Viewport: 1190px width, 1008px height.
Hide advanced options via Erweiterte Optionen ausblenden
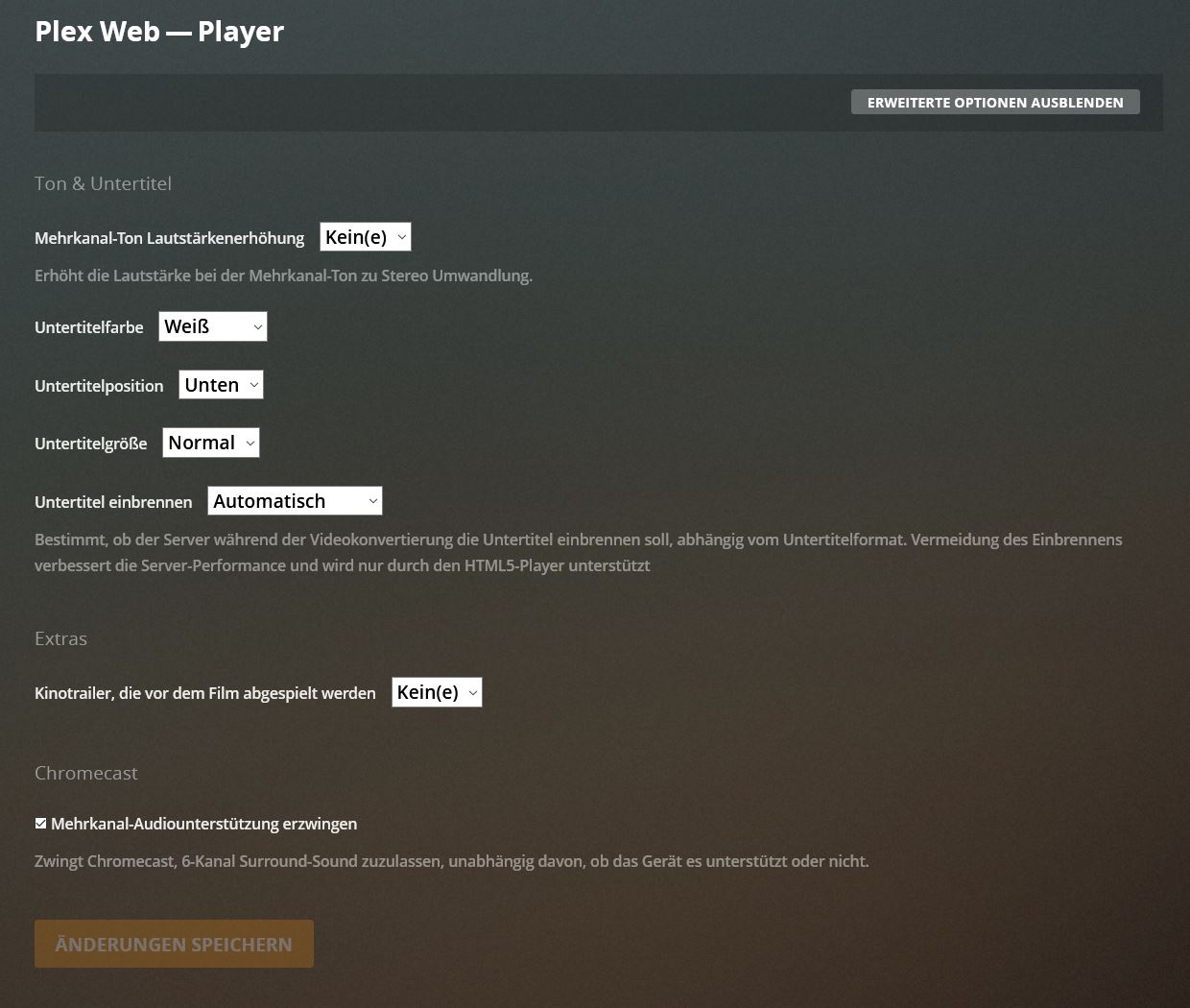pyautogui.click(x=995, y=102)
